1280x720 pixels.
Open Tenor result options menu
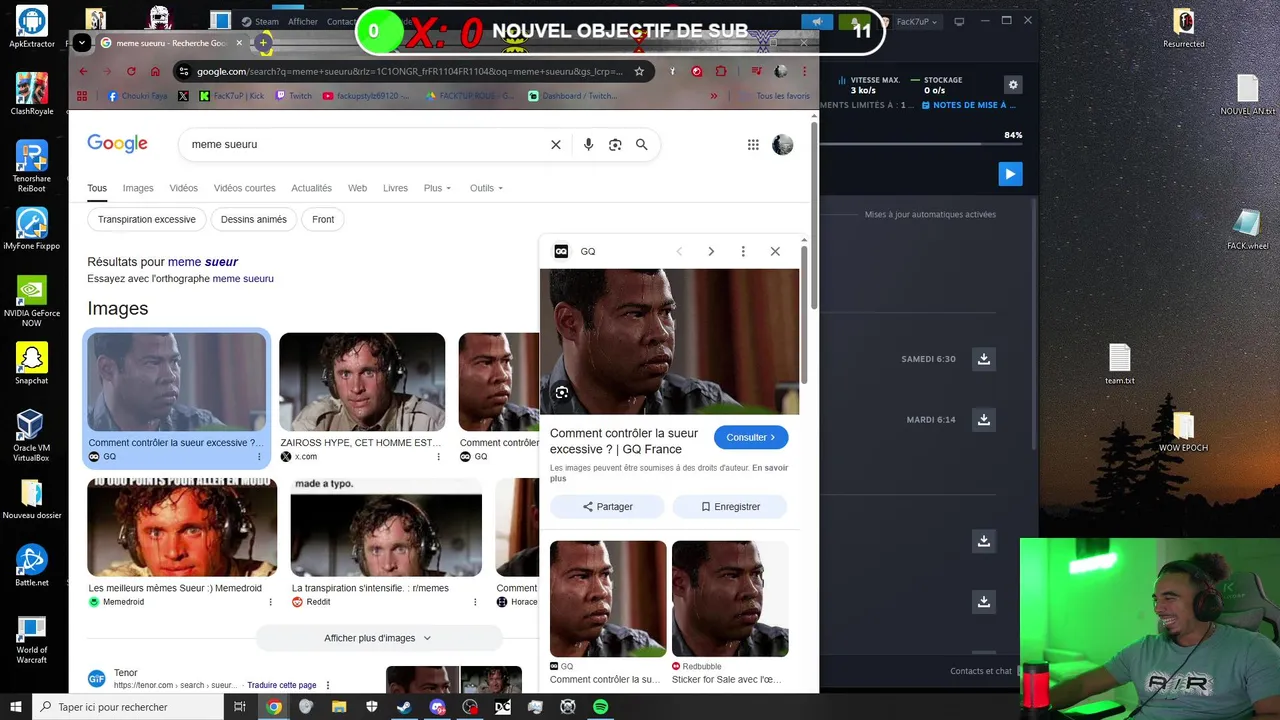[x=327, y=686]
